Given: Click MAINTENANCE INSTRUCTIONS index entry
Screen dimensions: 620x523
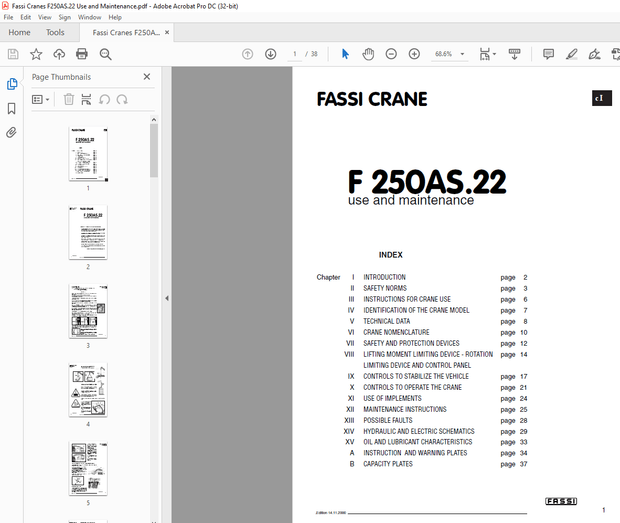Looking at the screenshot, I should [x=405, y=409].
